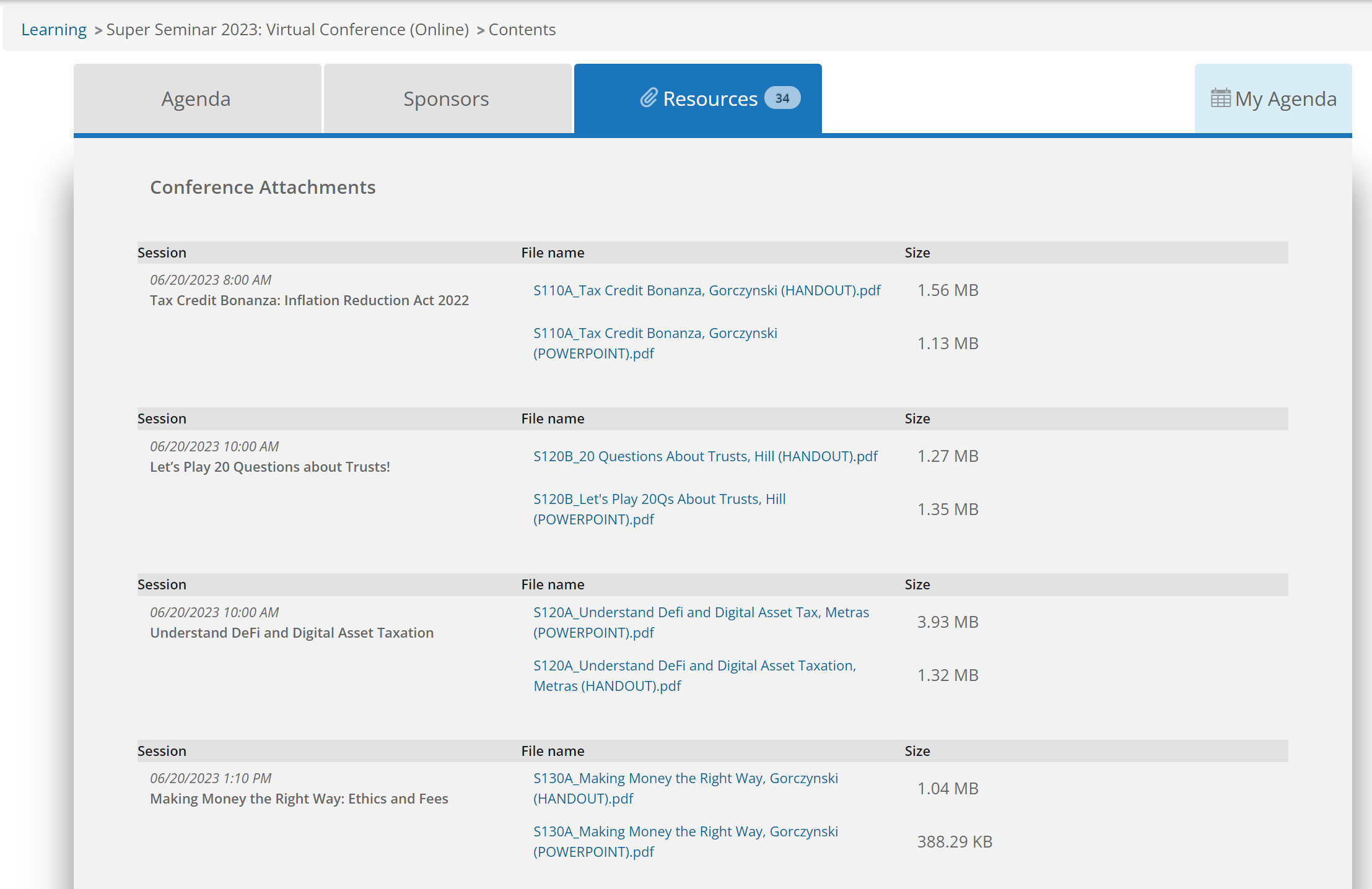Click the size value '1.27 MB'
Image resolution: width=1372 pixels, height=889 pixels.
(948, 456)
